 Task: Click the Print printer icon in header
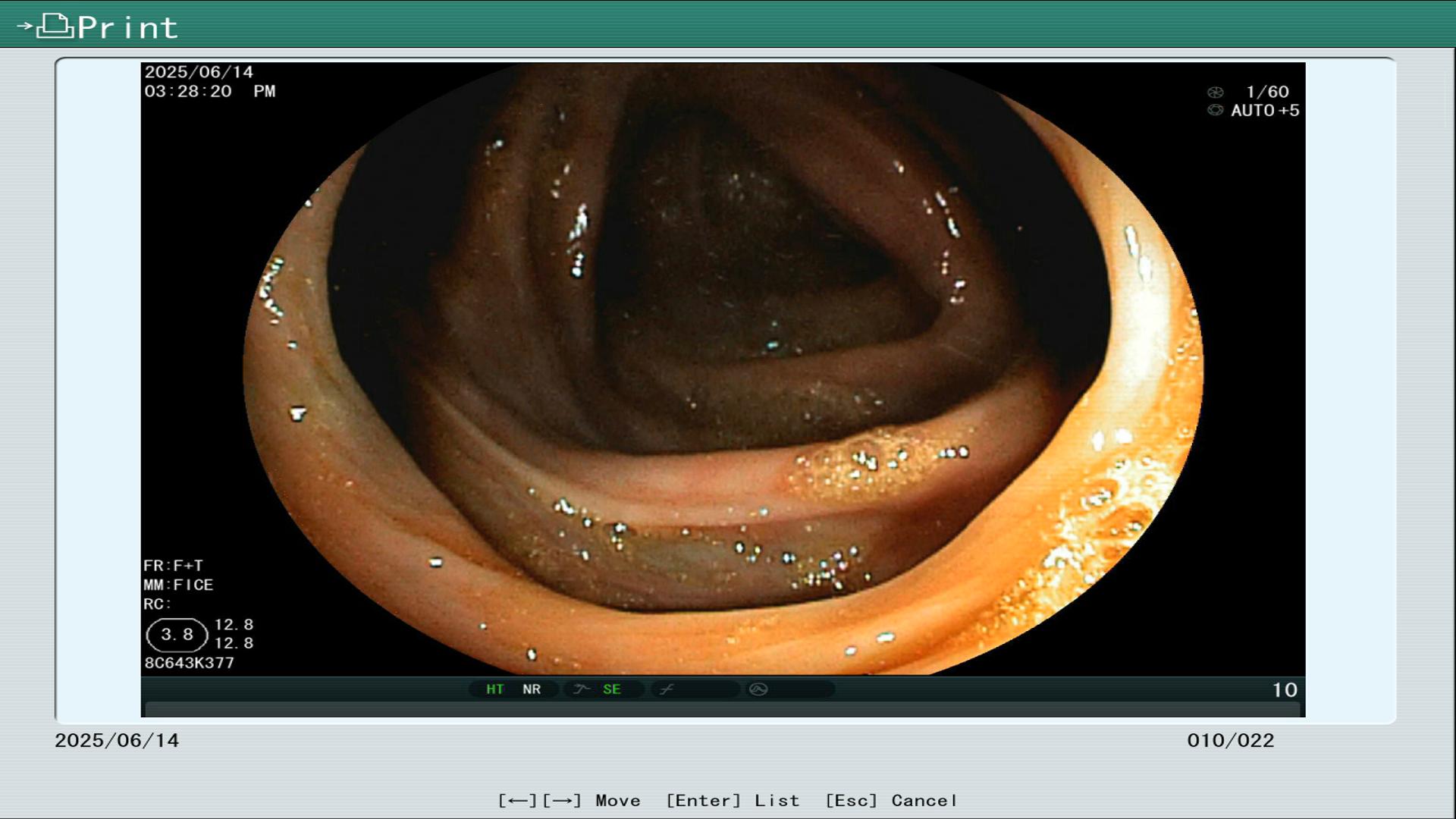55,26
